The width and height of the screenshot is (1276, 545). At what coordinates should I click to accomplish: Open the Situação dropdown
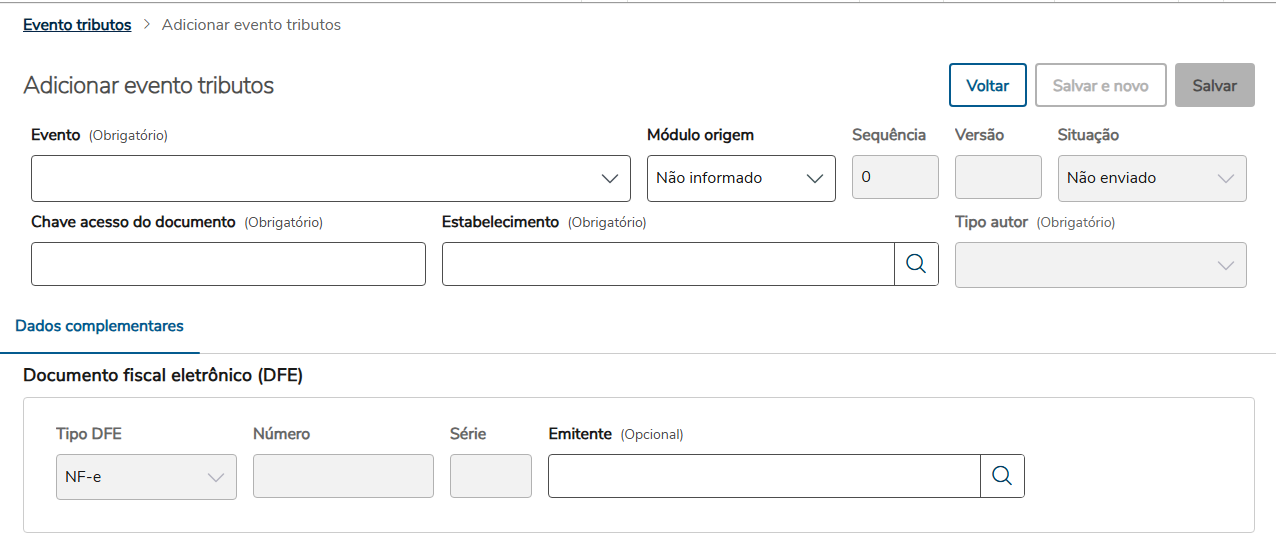[x=1151, y=178]
